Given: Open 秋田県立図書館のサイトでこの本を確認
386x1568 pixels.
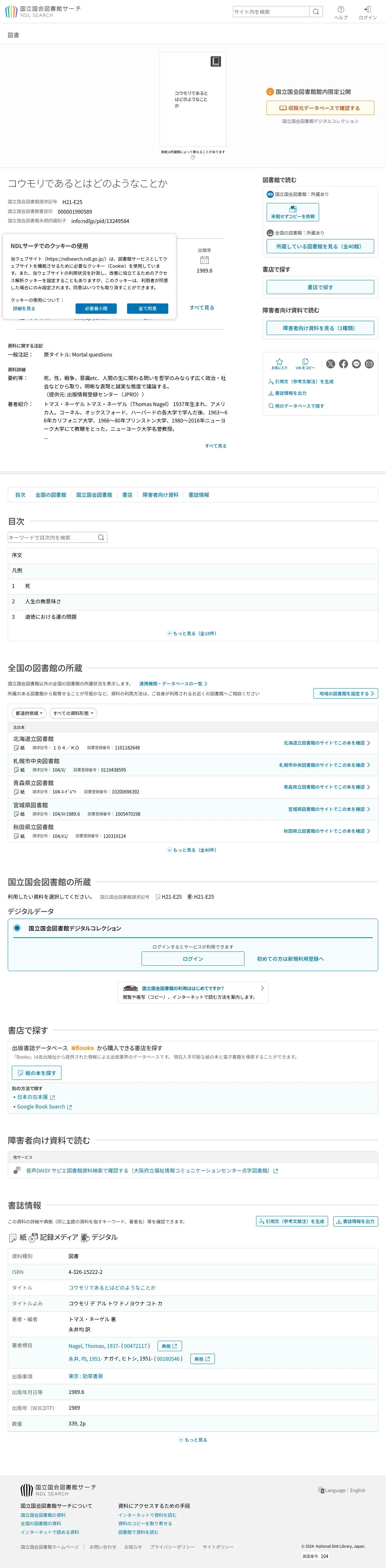Looking at the screenshot, I should 327,831.
